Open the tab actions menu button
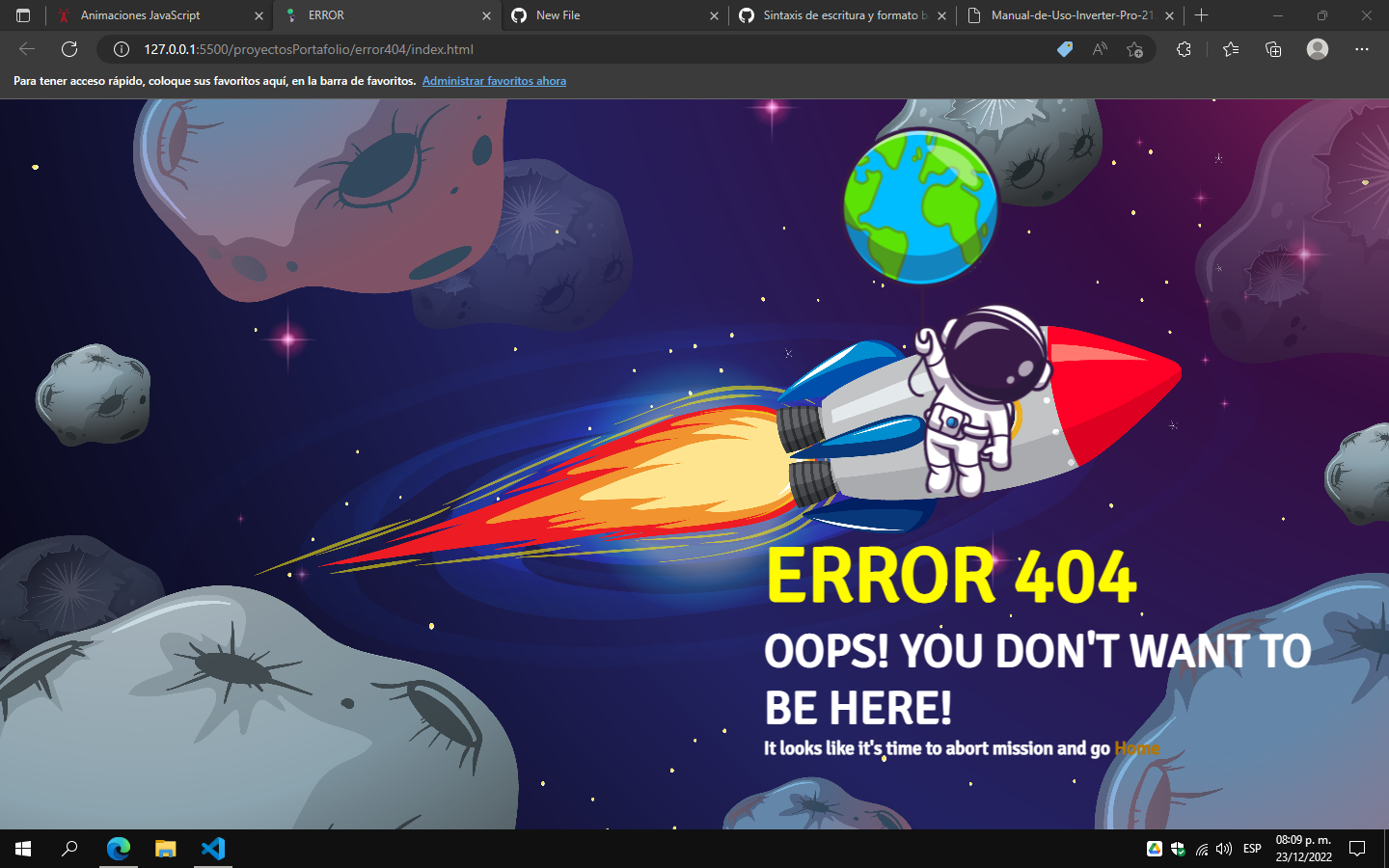The width and height of the screenshot is (1389, 868). pos(23,15)
